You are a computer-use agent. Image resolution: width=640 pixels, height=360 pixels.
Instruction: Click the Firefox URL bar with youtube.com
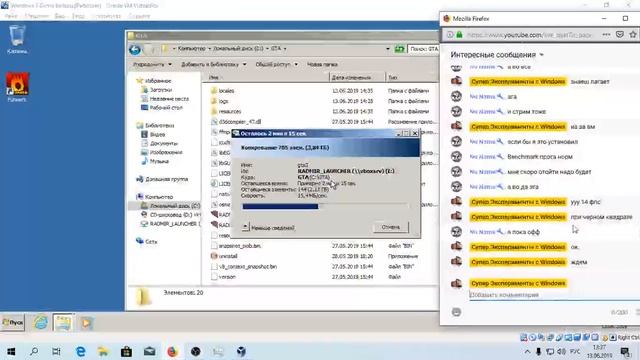pos(529,35)
